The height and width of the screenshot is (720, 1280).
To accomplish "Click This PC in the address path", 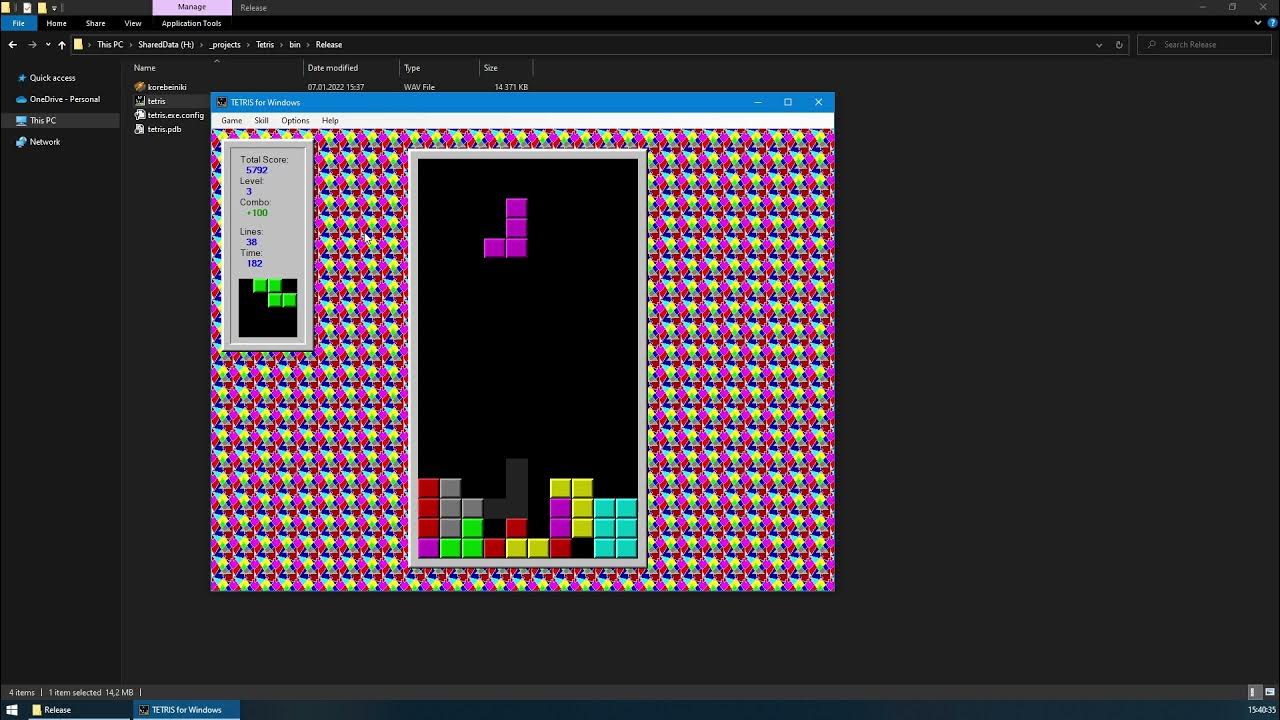I will [110, 45].
